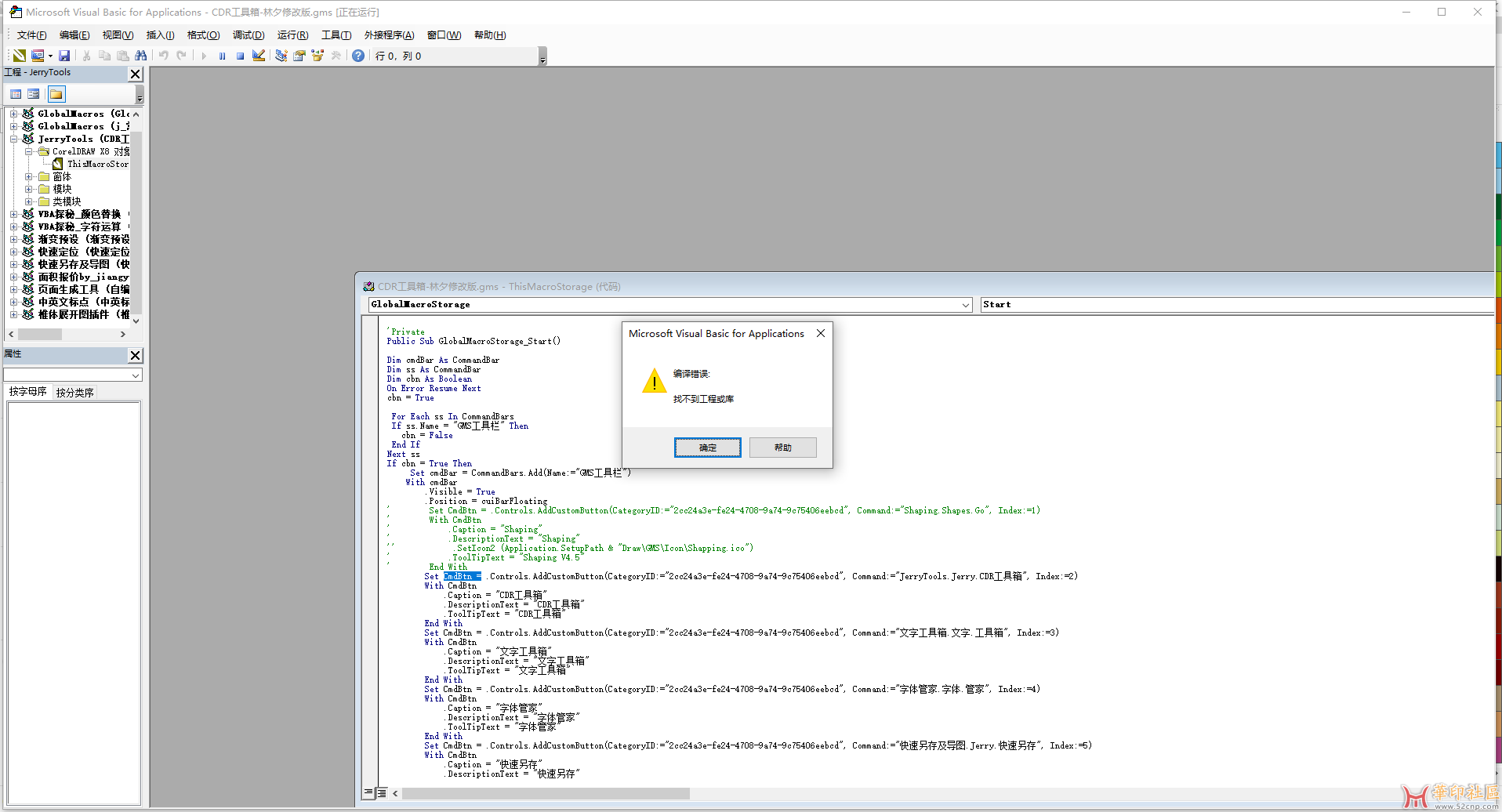Image resolution: width=1502 pixels, height=812 pixels.
Task: Open the 编辑(E) menu
Action: (x=74, y=35)
